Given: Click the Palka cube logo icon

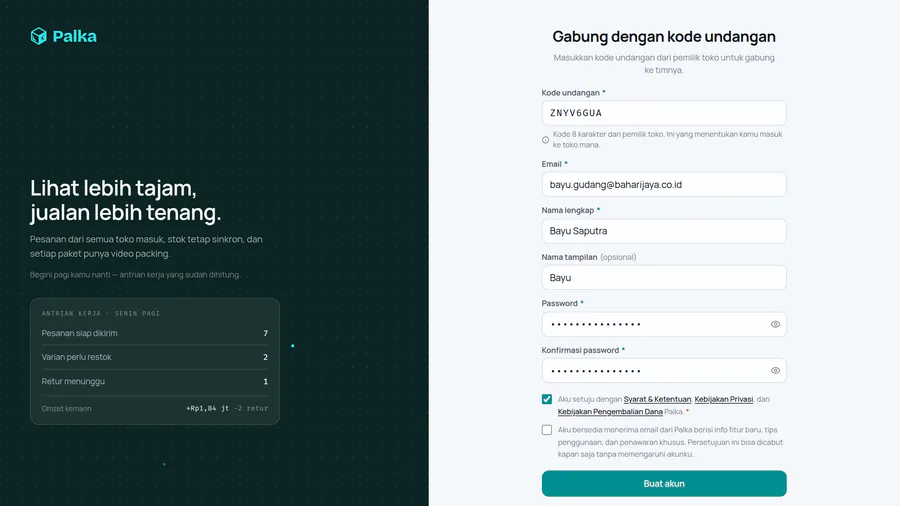Looking at the screenshot, I should pos(38,36).
